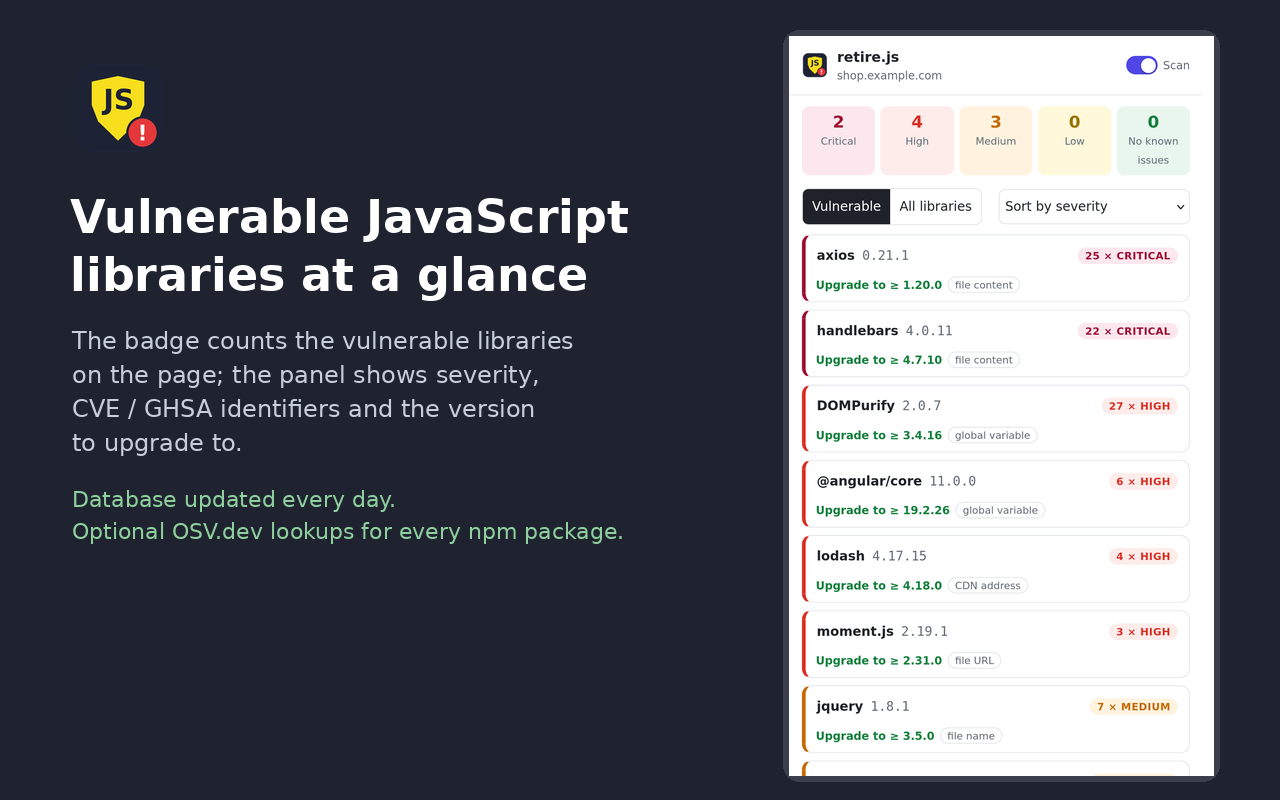
Task: Click Upgrade to ≥ 1.20.0 text
Action: pyautogui.click(x=879, y=285)
